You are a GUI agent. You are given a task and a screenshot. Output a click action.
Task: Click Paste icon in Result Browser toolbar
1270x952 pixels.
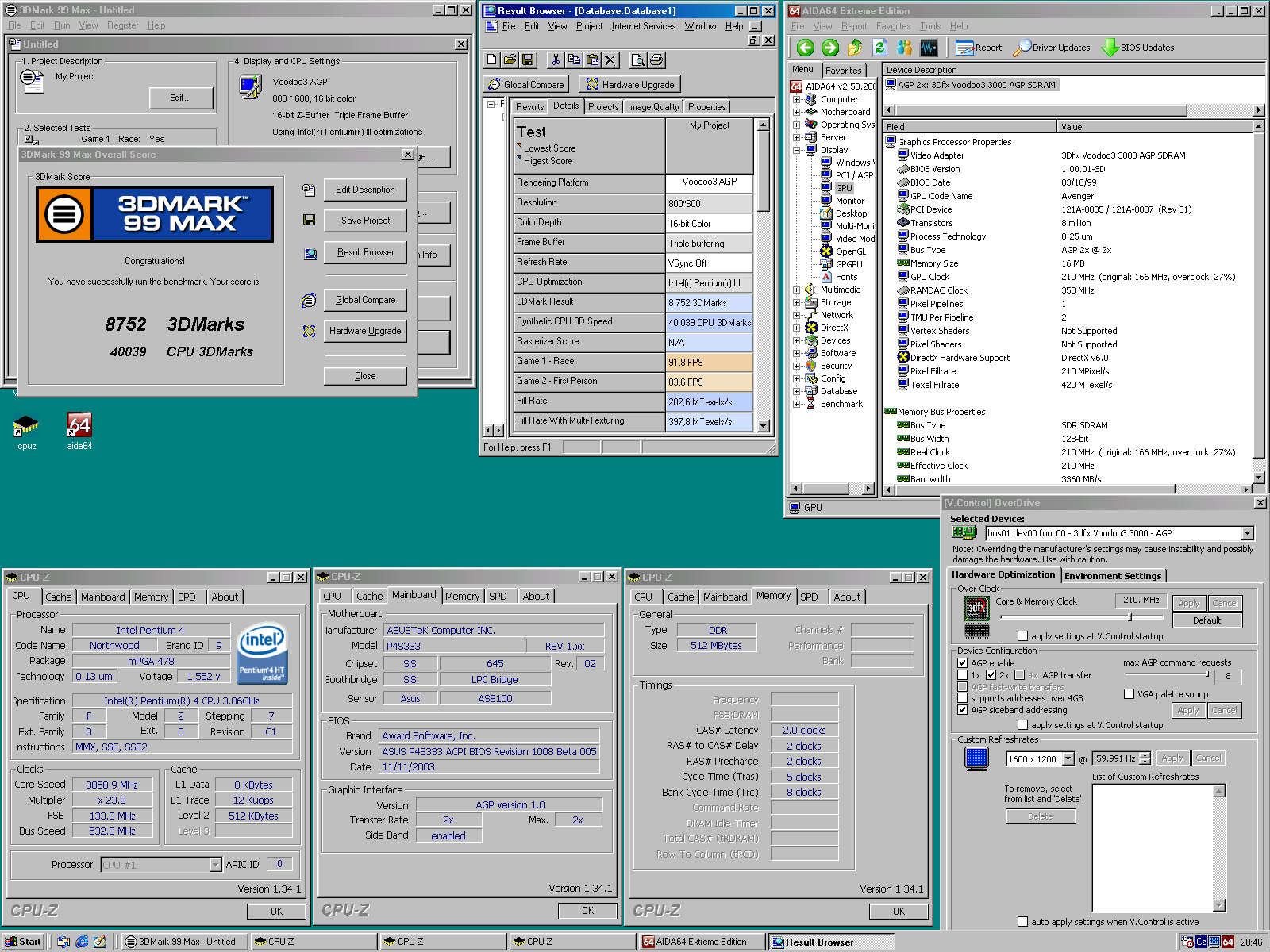coord(592,59)
